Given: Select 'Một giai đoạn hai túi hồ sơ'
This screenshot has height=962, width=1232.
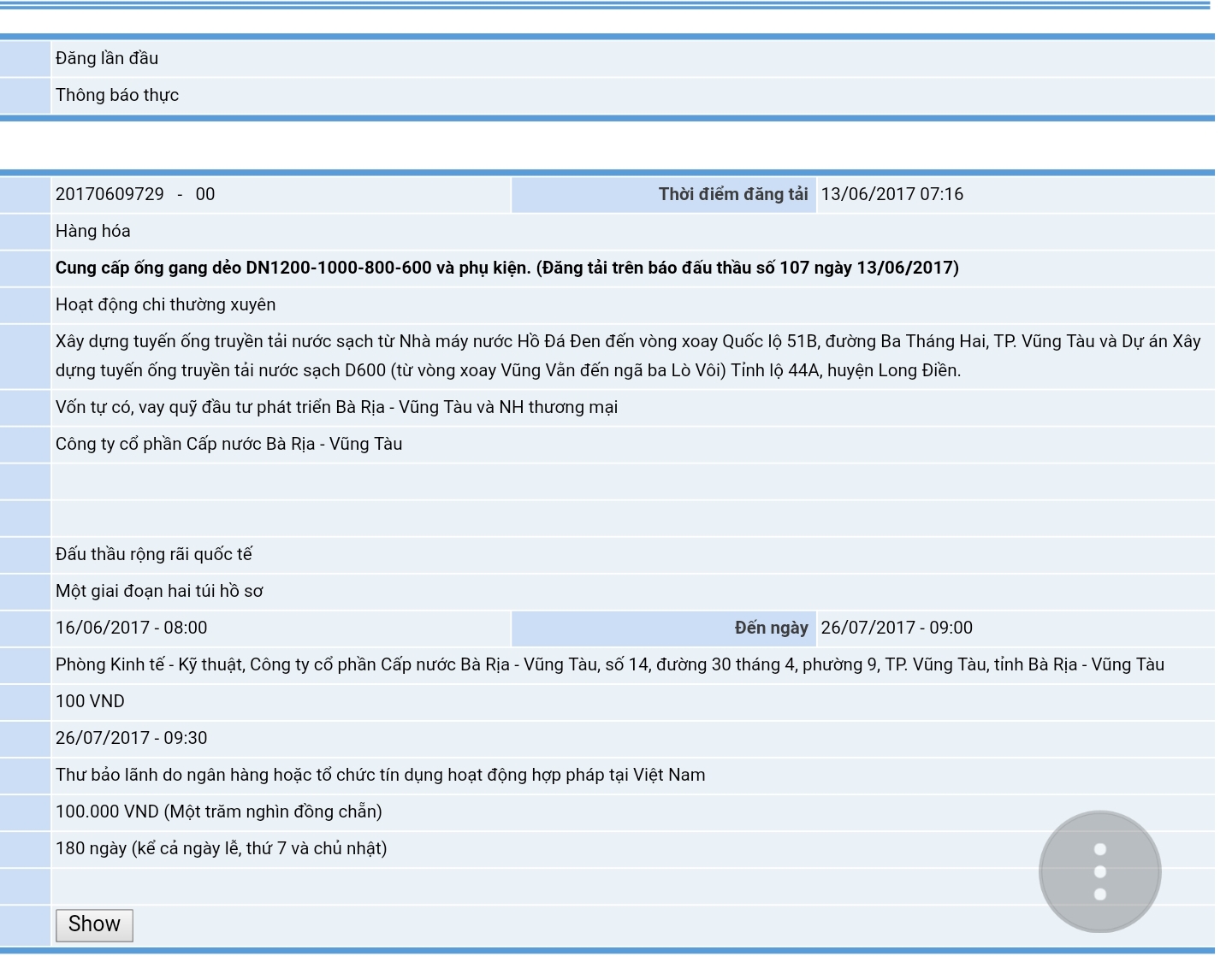Looking at the screenshot, I should pos(159,591).
